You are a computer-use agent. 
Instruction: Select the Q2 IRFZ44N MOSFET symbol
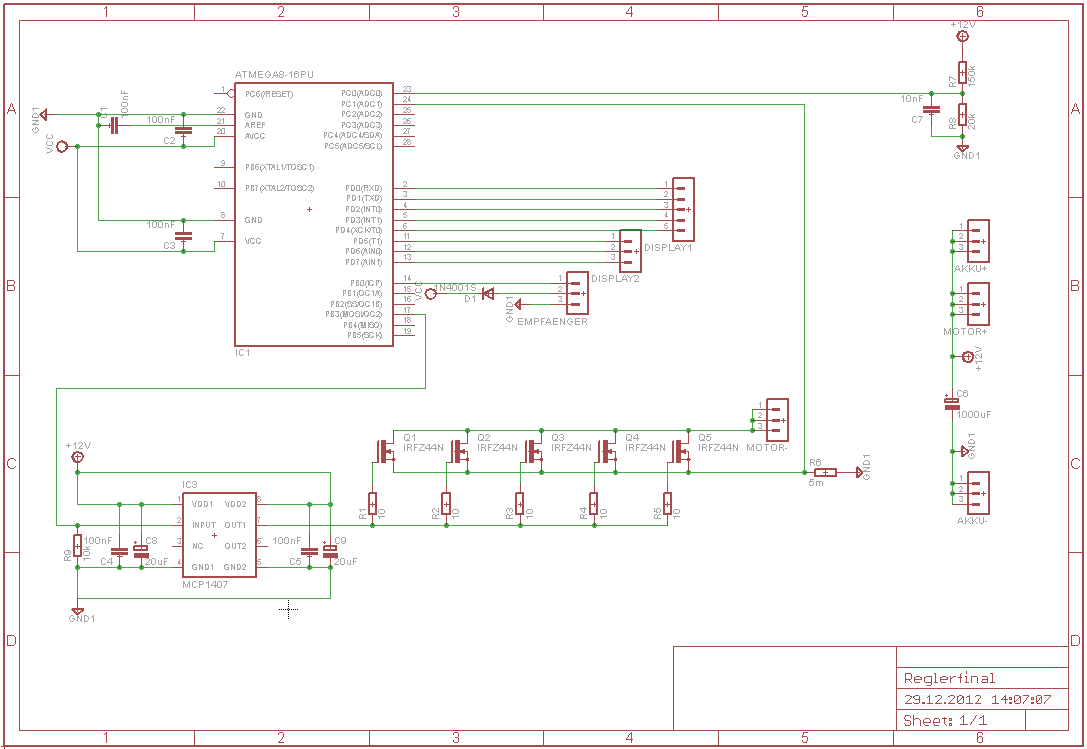point(459,451)
